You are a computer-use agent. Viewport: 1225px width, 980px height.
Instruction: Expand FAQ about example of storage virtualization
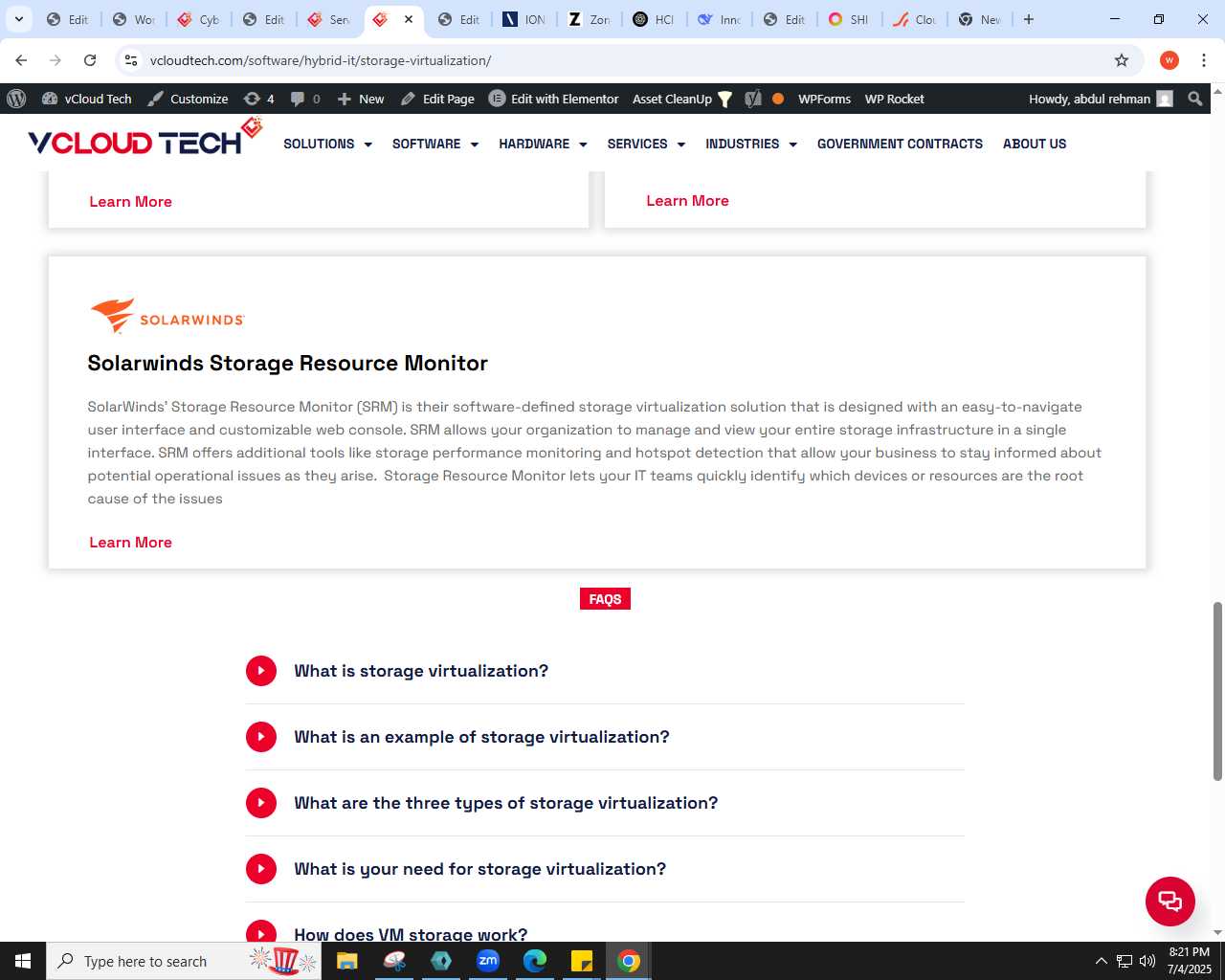pos(605,737)
